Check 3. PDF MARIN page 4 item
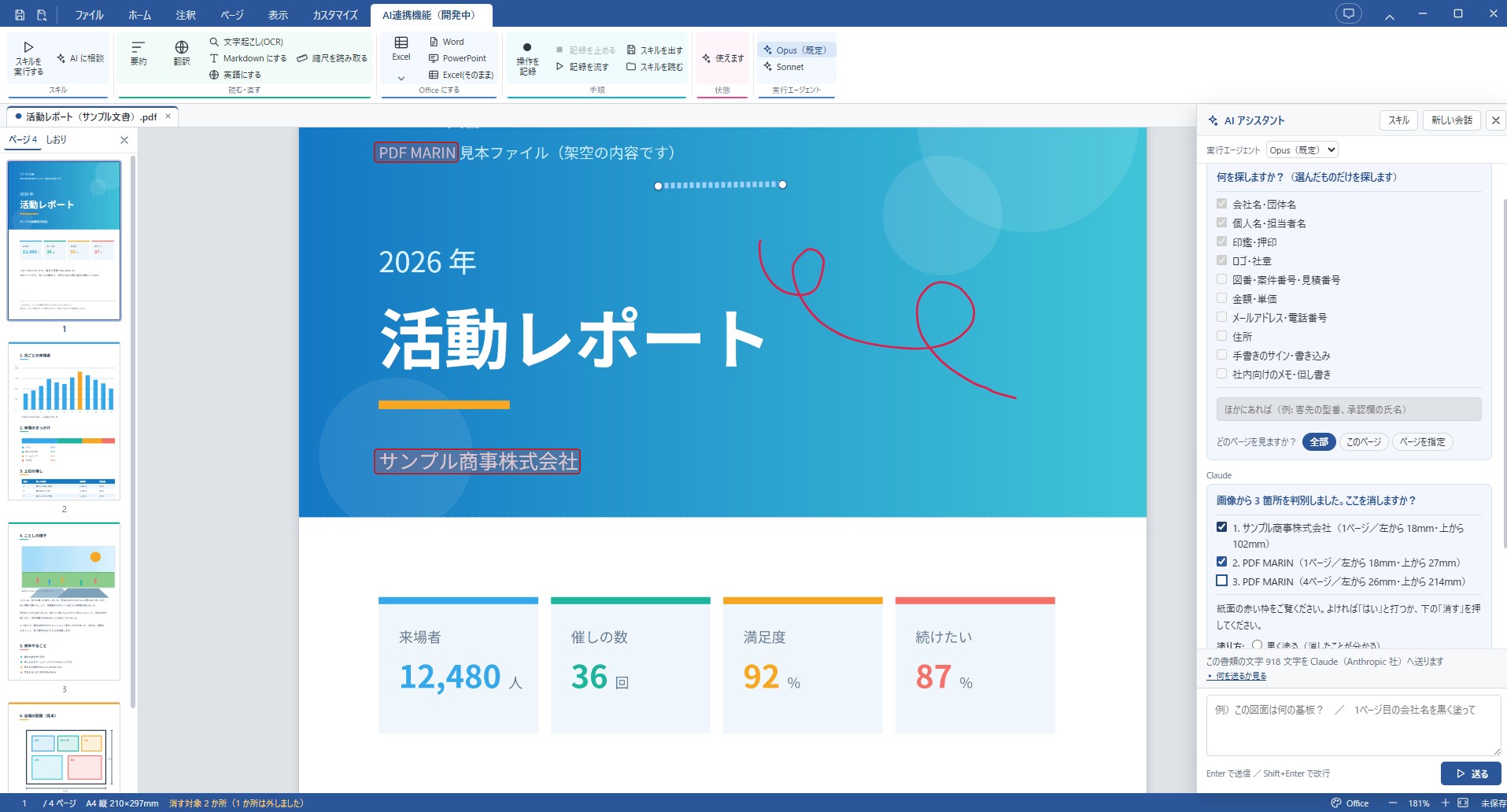This screenshot has height=812, width=1507. 1221,581
